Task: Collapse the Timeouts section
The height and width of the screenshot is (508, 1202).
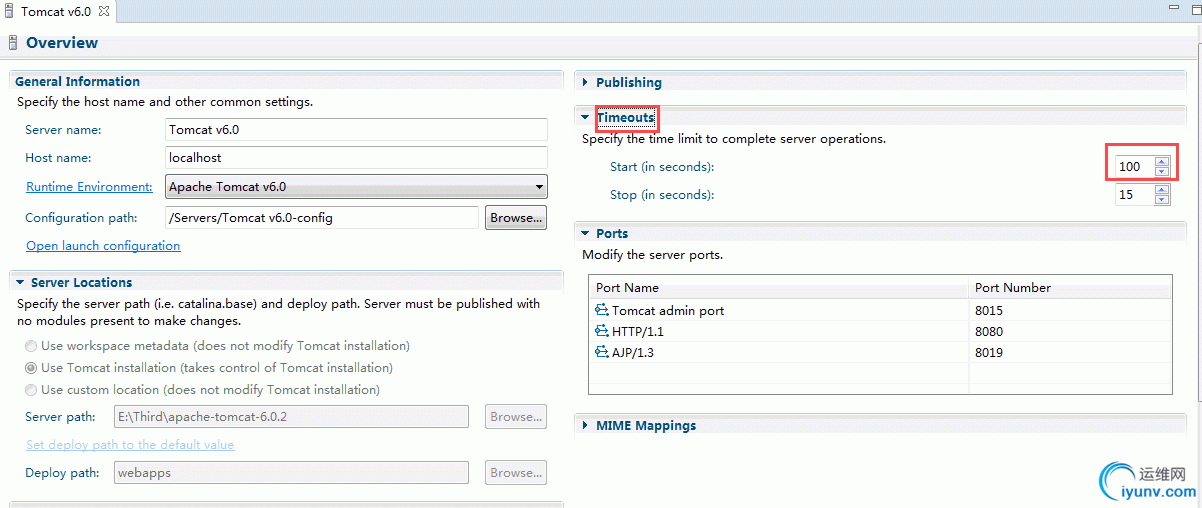Action: point(585,117)
